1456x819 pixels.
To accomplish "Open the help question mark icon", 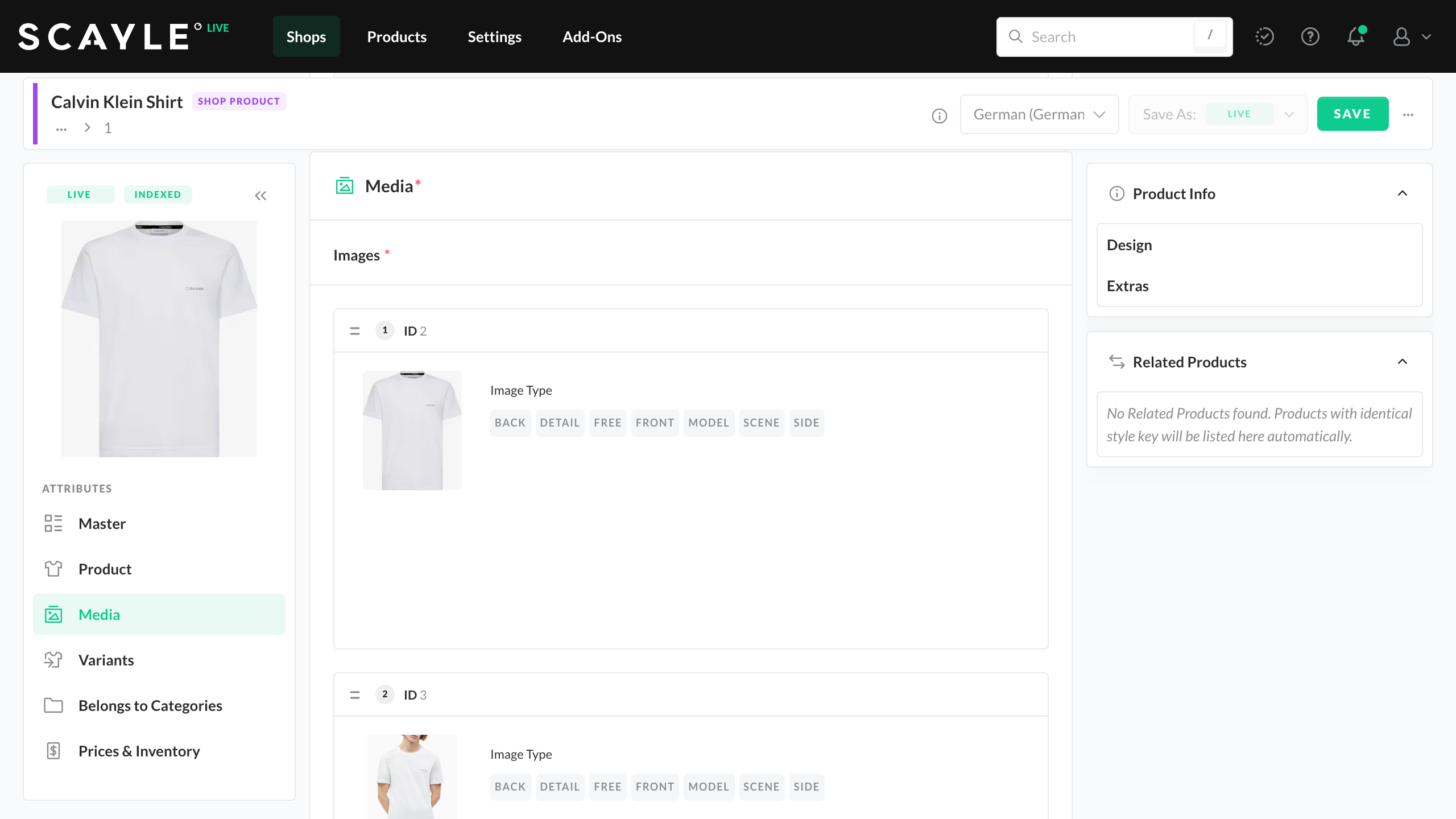I will [1310, 37].
